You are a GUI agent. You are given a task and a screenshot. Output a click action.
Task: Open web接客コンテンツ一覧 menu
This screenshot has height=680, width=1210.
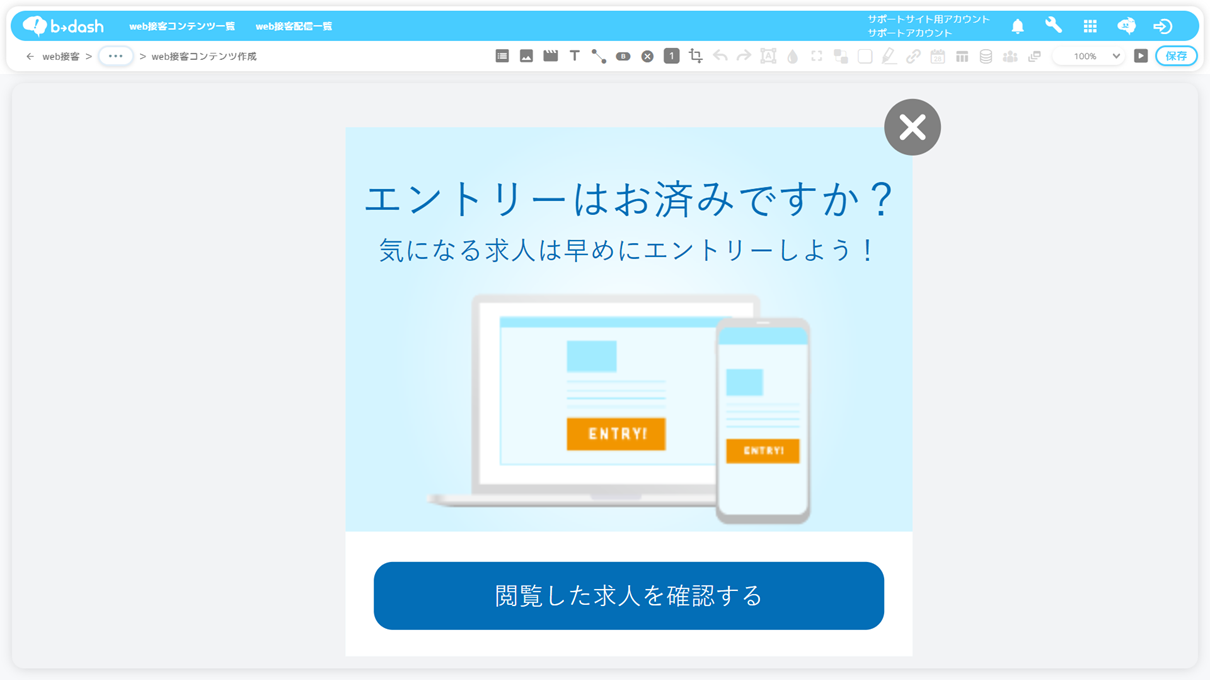click(182, 26)
